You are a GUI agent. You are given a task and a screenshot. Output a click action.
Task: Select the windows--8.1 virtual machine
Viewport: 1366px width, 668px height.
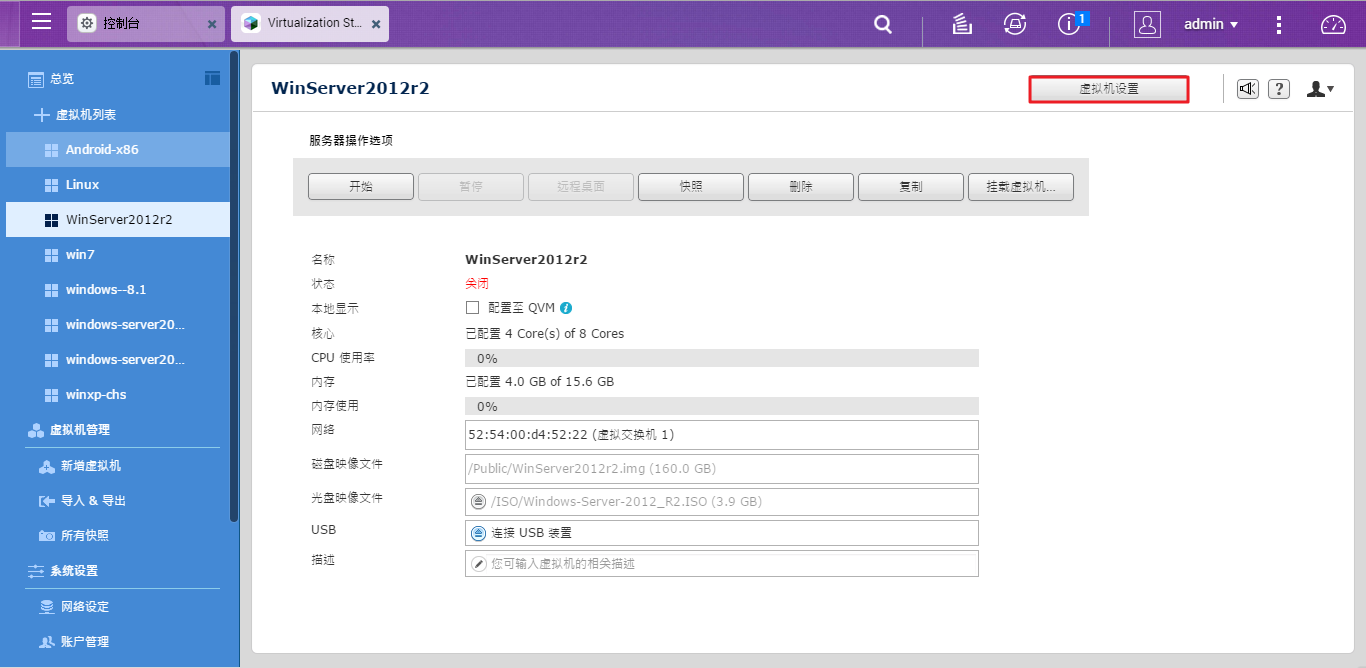[118, 290]
